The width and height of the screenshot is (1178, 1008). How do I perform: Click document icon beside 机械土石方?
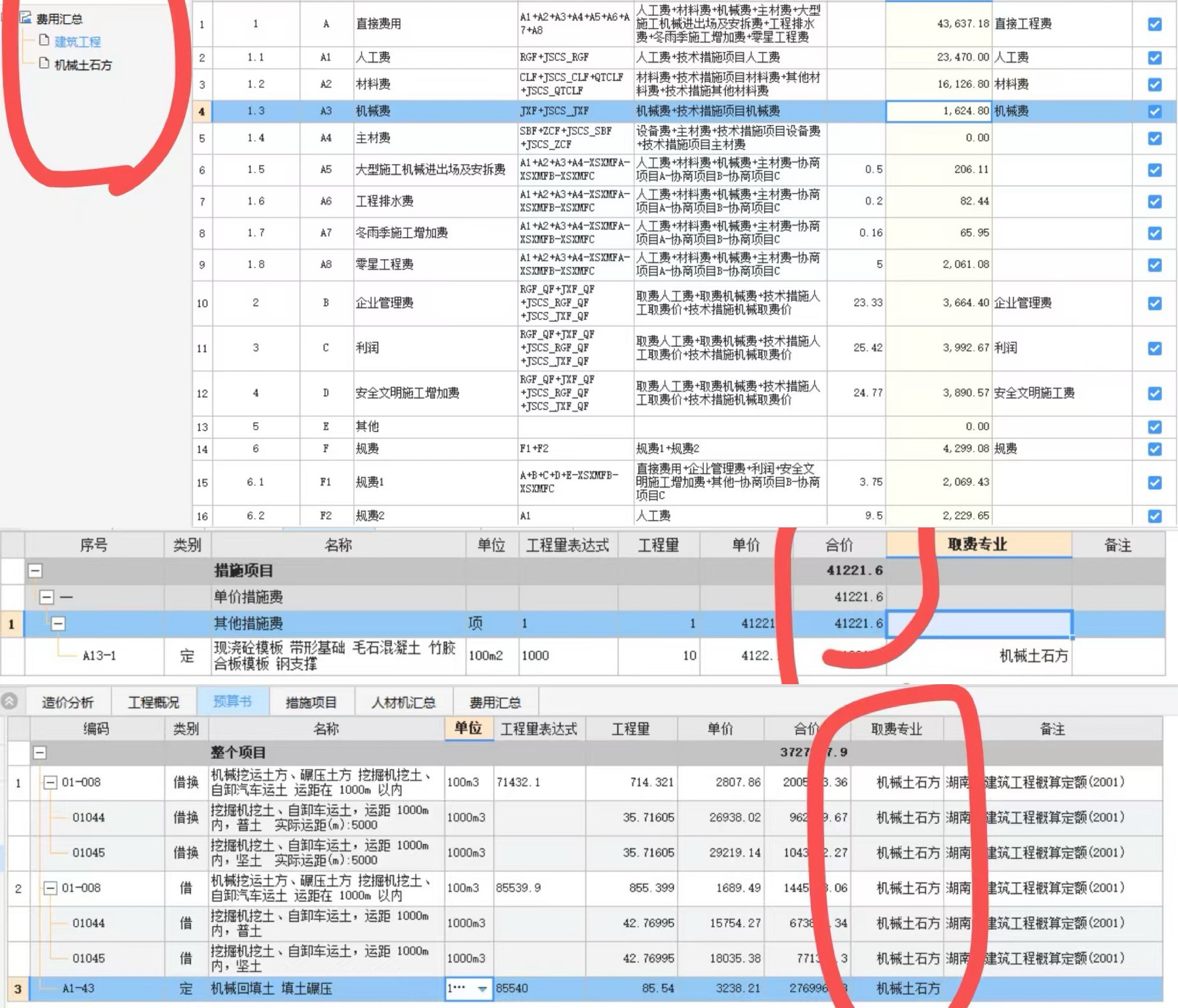tap(44, 64)
